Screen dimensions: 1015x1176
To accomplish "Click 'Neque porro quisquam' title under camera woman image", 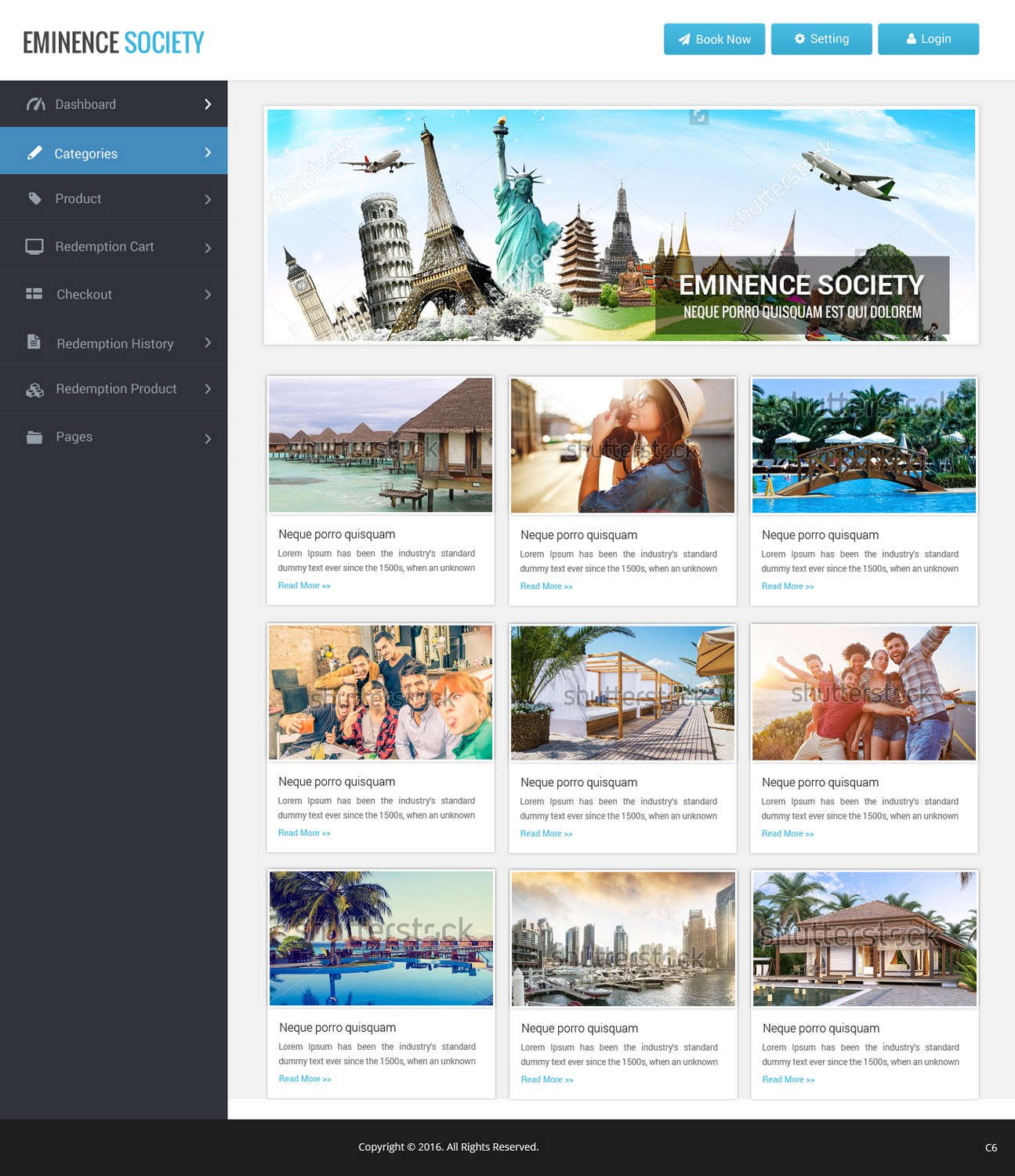I will 579,535.
